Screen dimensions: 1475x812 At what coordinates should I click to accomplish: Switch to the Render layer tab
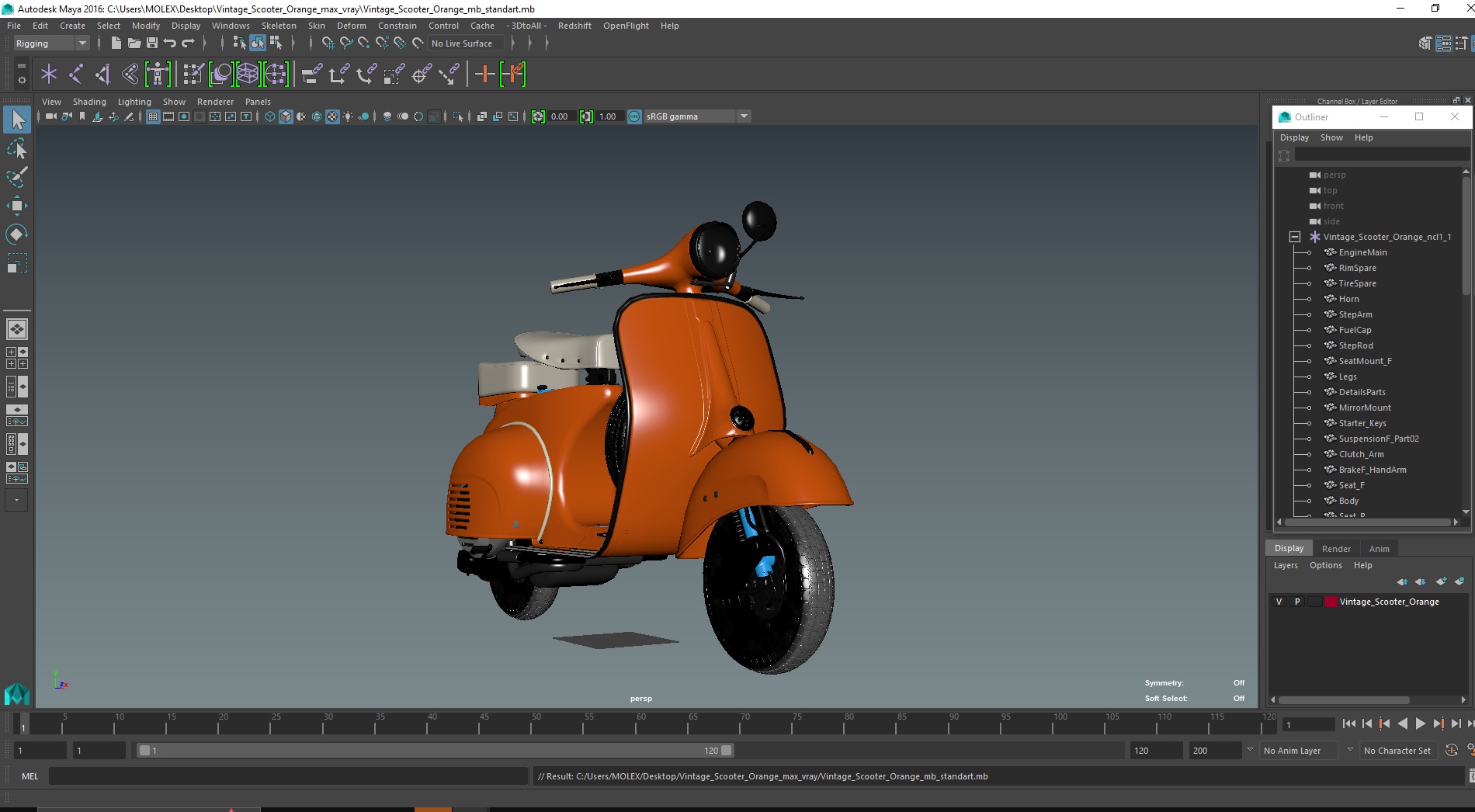pos(1336,548)
